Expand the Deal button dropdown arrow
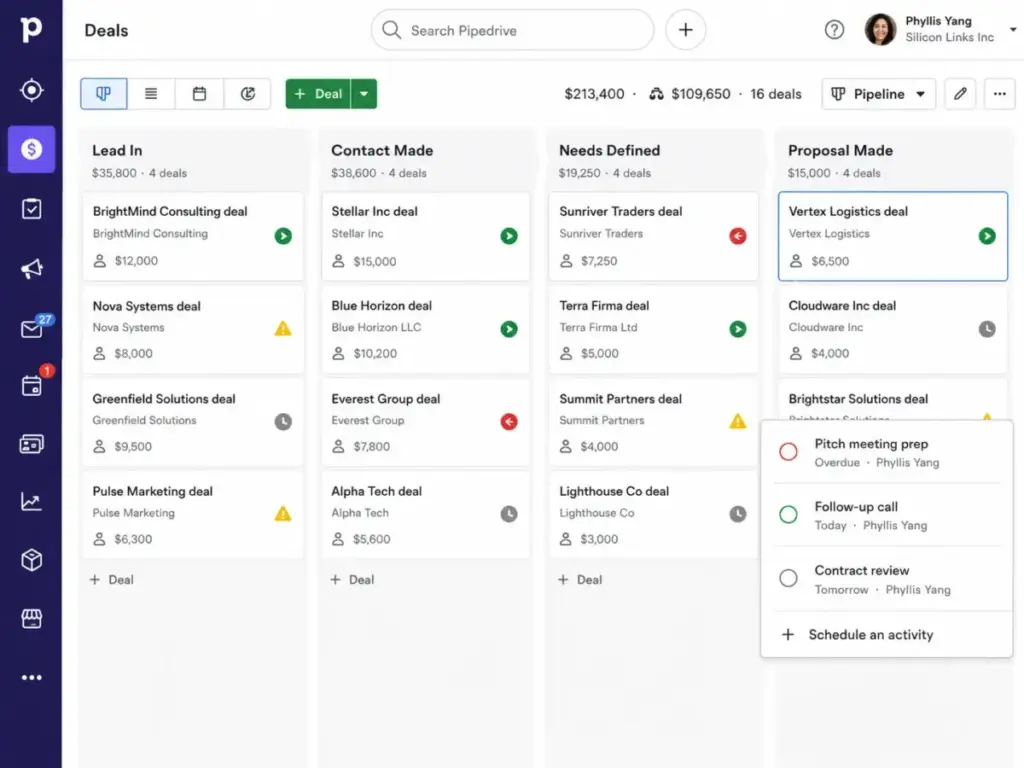This screenshot has width=1024, height=768. click(x=364, y=94)
